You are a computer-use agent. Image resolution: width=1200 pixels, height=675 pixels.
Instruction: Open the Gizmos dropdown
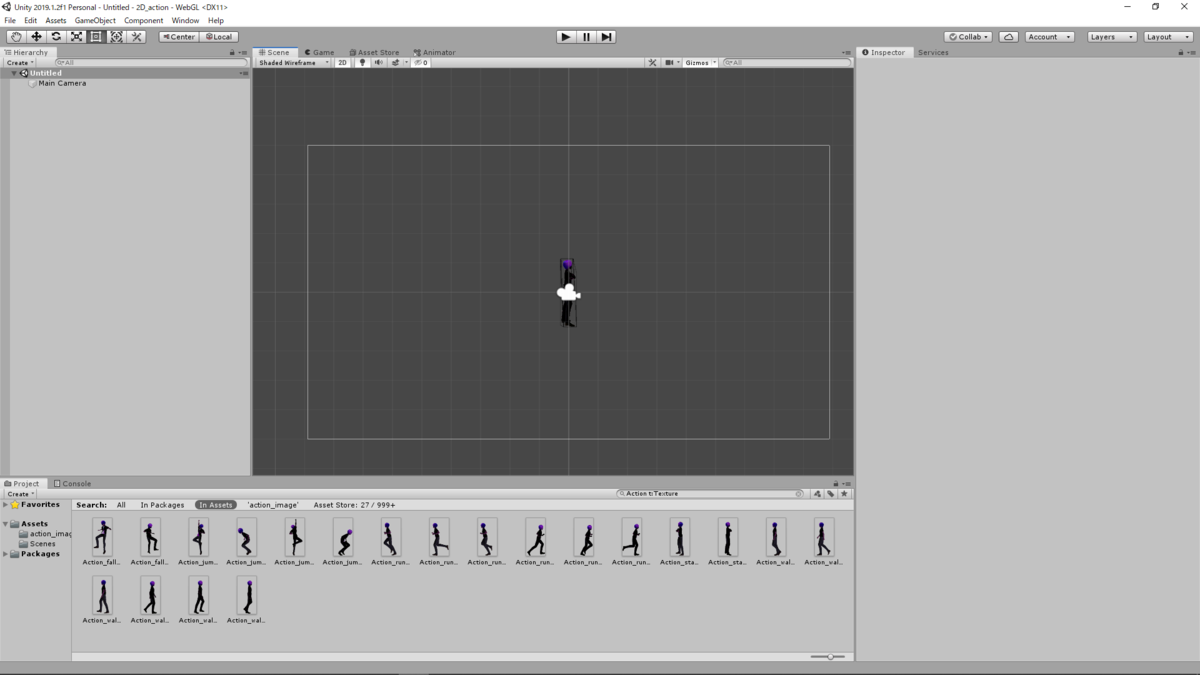coord(700,63)
